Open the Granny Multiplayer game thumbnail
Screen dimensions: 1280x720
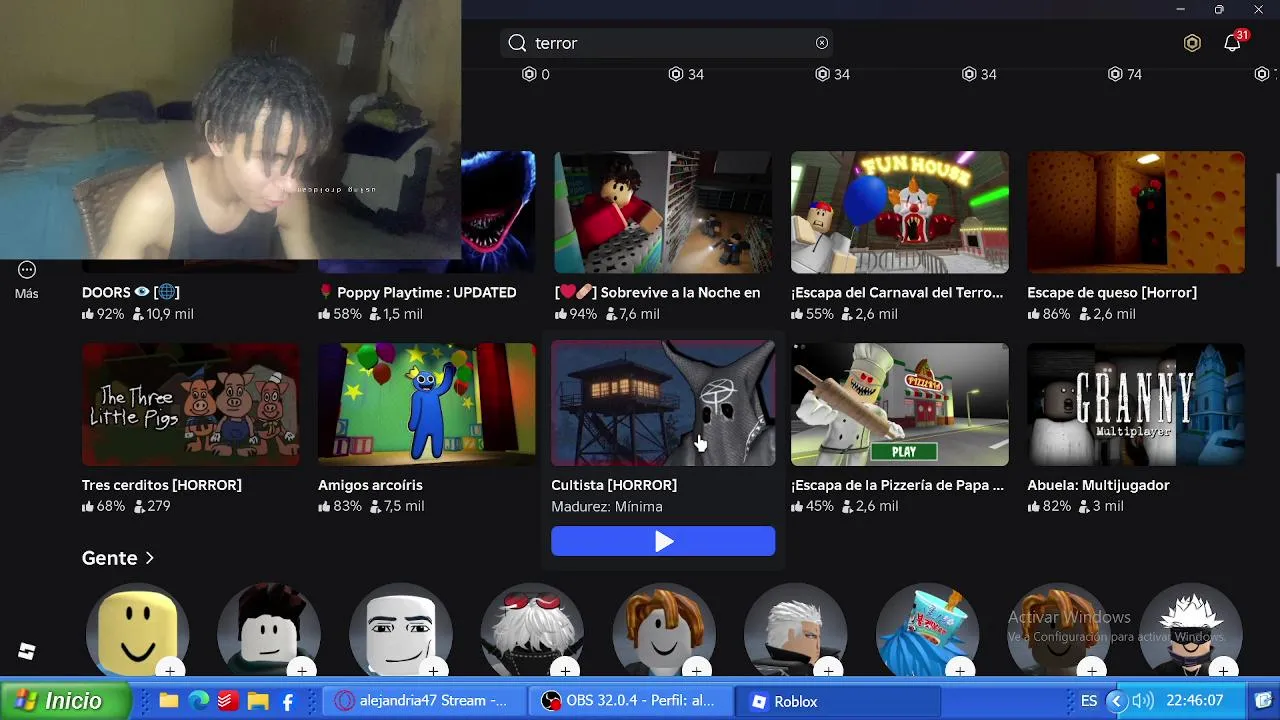point(1136,404)
